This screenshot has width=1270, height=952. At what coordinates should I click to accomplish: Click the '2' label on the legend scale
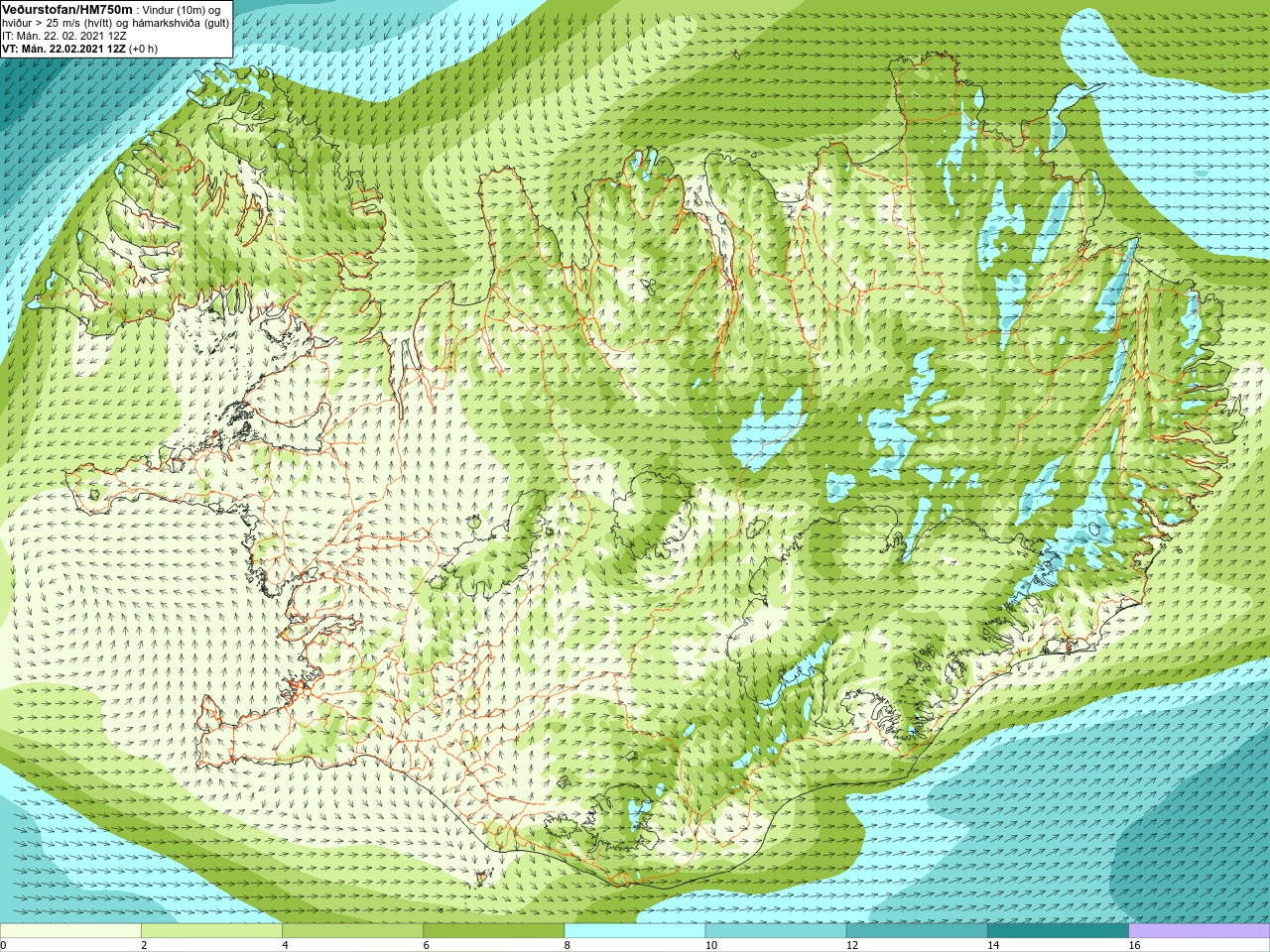point(145,945)
